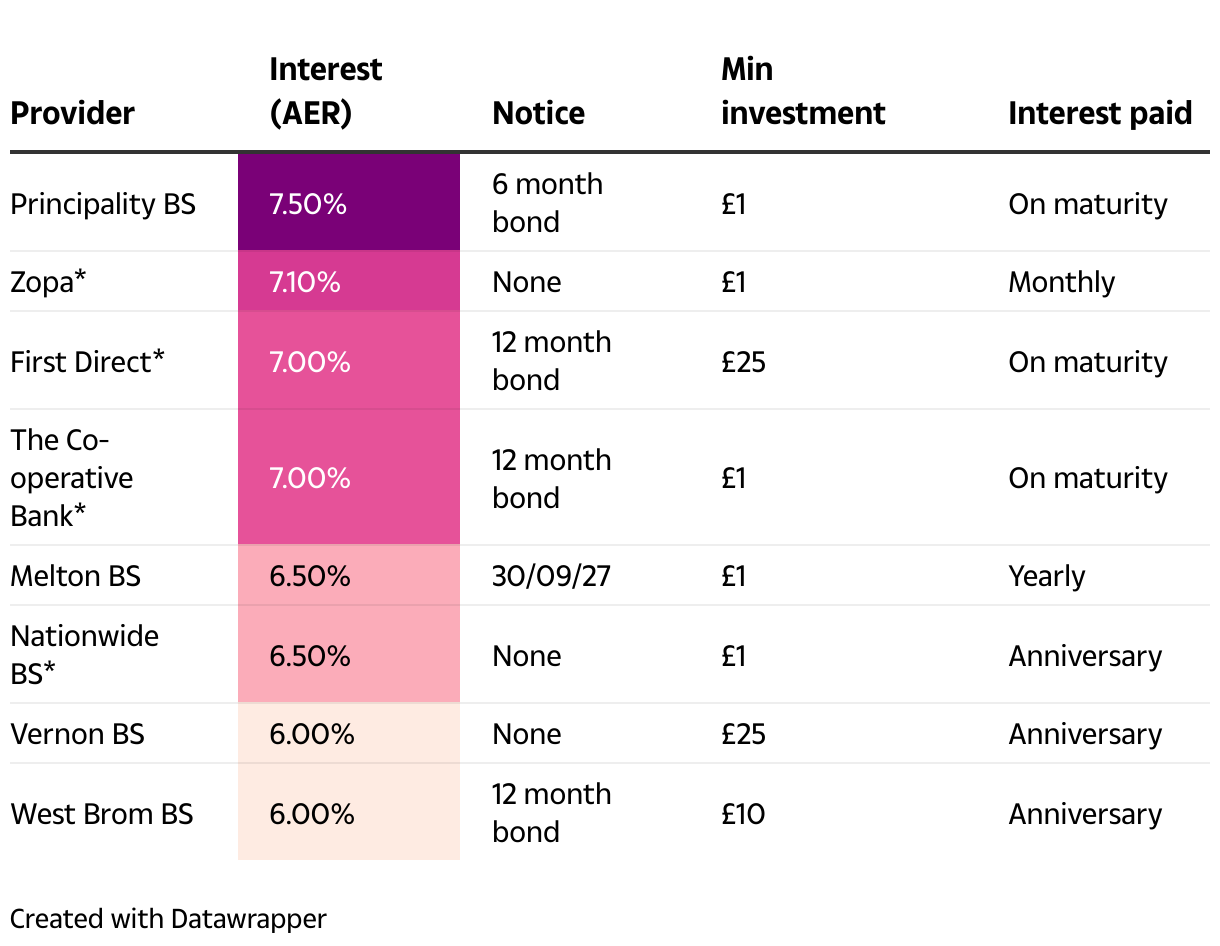1220x946 pixels.
Task: Click the Provider column header
Action: (x=72, y=113)
